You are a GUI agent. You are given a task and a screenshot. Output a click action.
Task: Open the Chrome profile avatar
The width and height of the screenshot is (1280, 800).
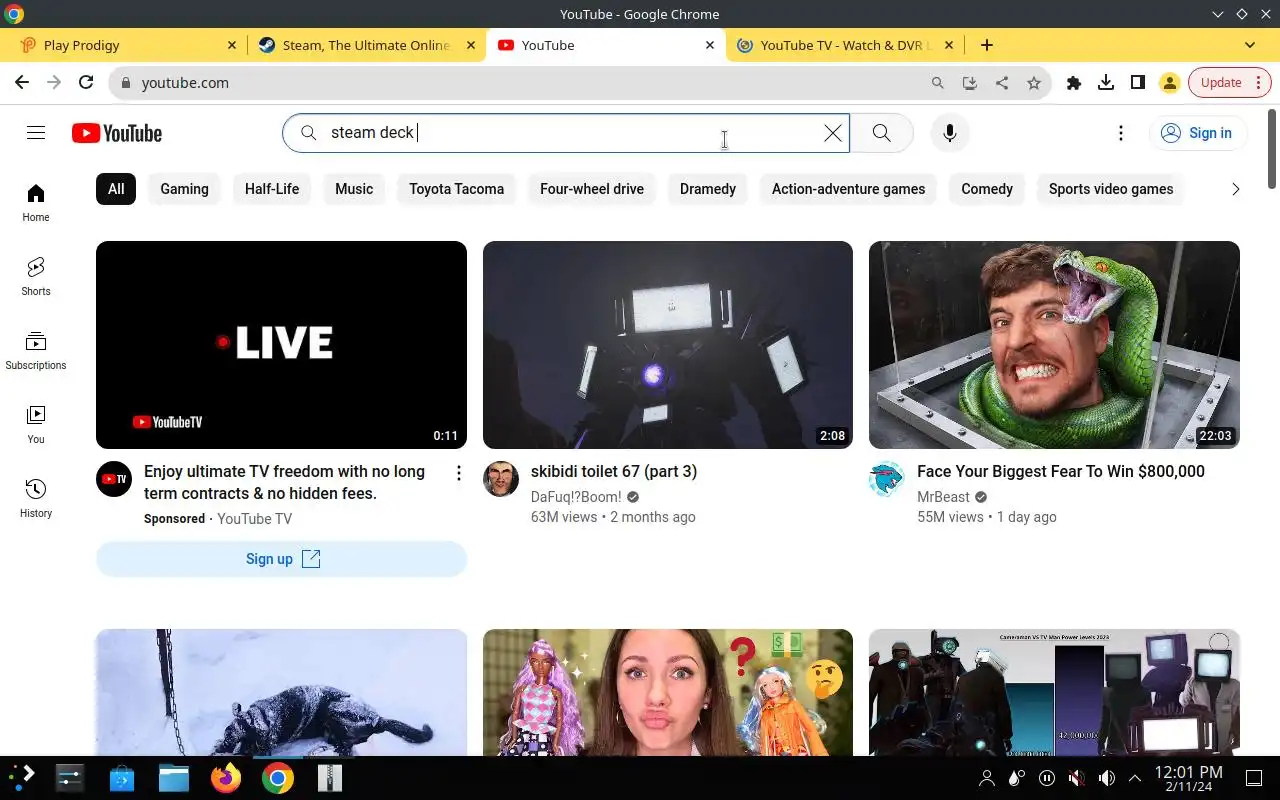click(x=1170, y=83)
